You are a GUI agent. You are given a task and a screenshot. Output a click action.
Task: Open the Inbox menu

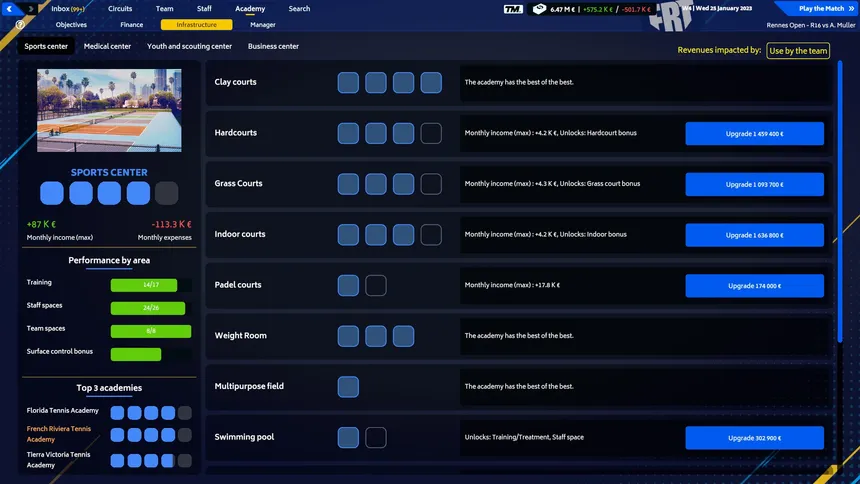click(67, 9)
